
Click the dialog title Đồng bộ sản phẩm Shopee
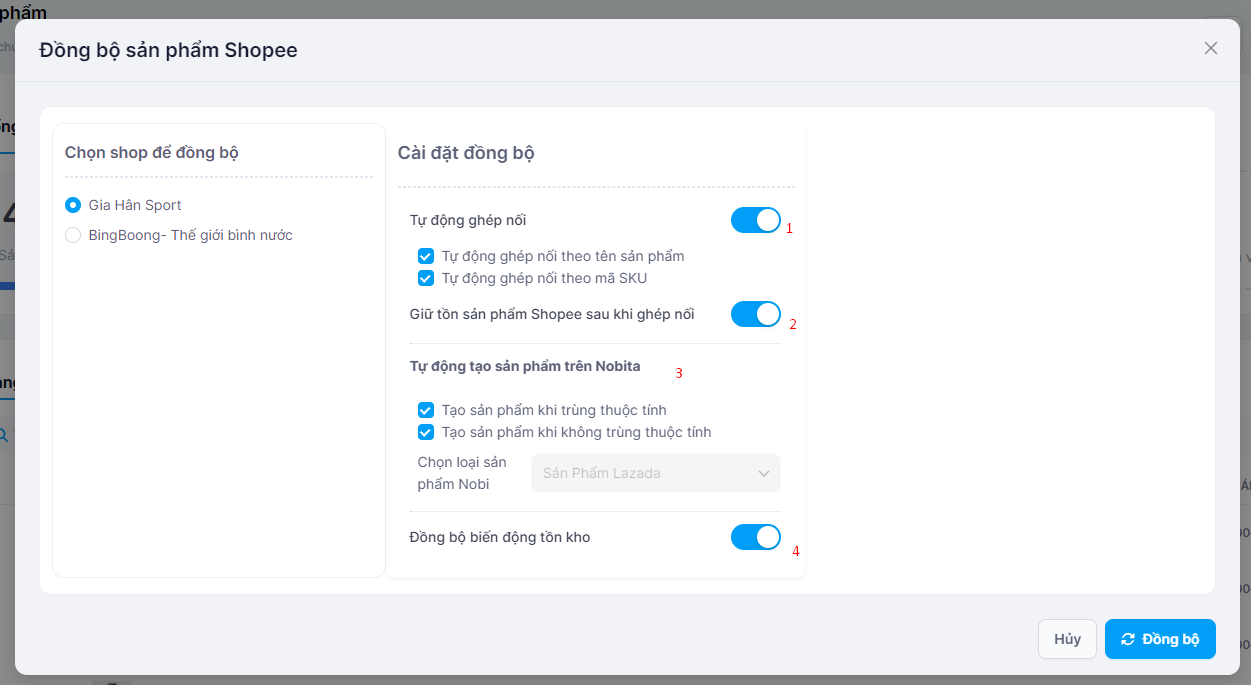168,49
